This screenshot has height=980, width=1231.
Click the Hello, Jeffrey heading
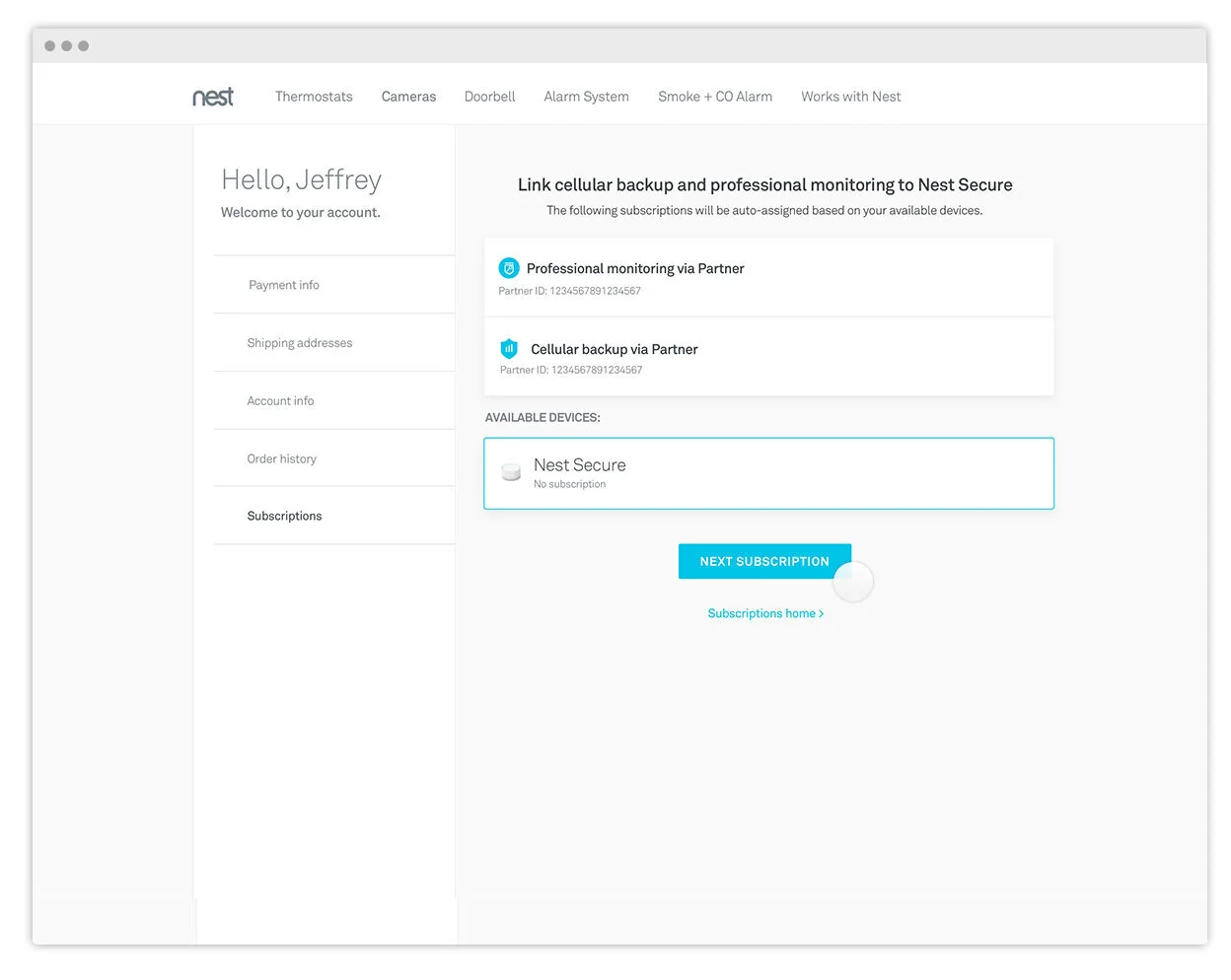(x=301, y=179)
